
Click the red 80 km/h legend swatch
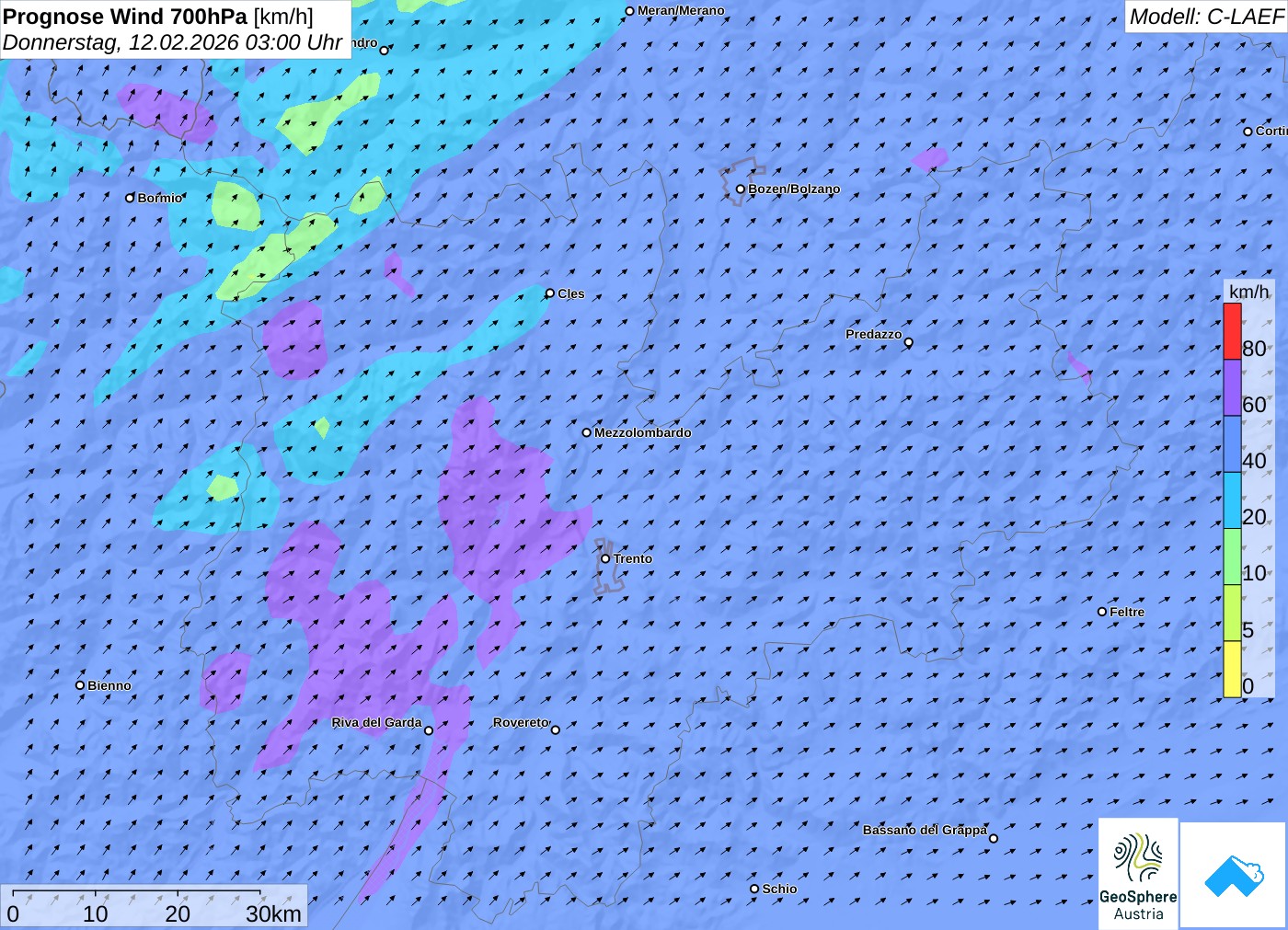coord(1232,331)
